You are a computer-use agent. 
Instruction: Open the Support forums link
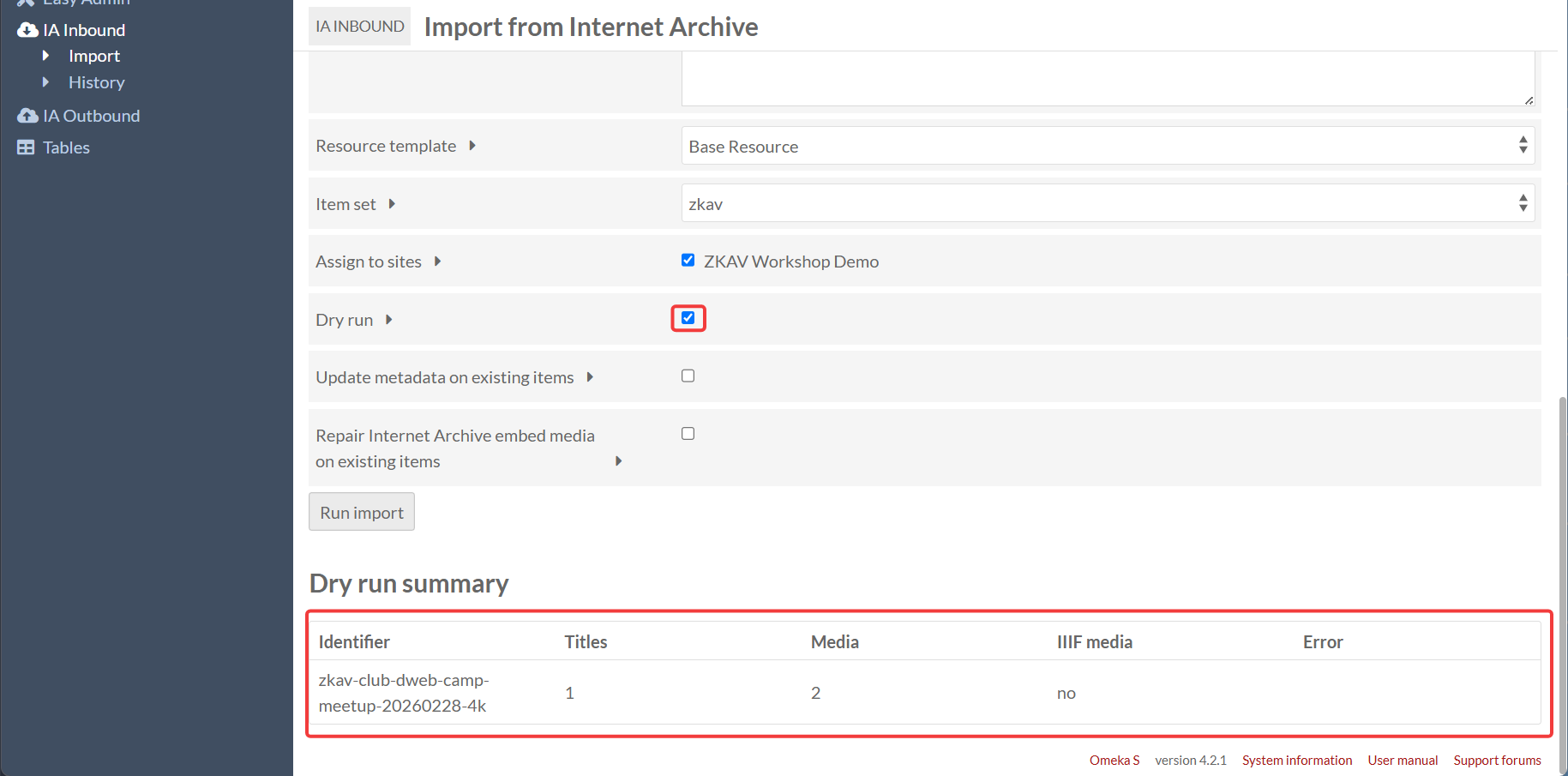tap(1497, 761)
